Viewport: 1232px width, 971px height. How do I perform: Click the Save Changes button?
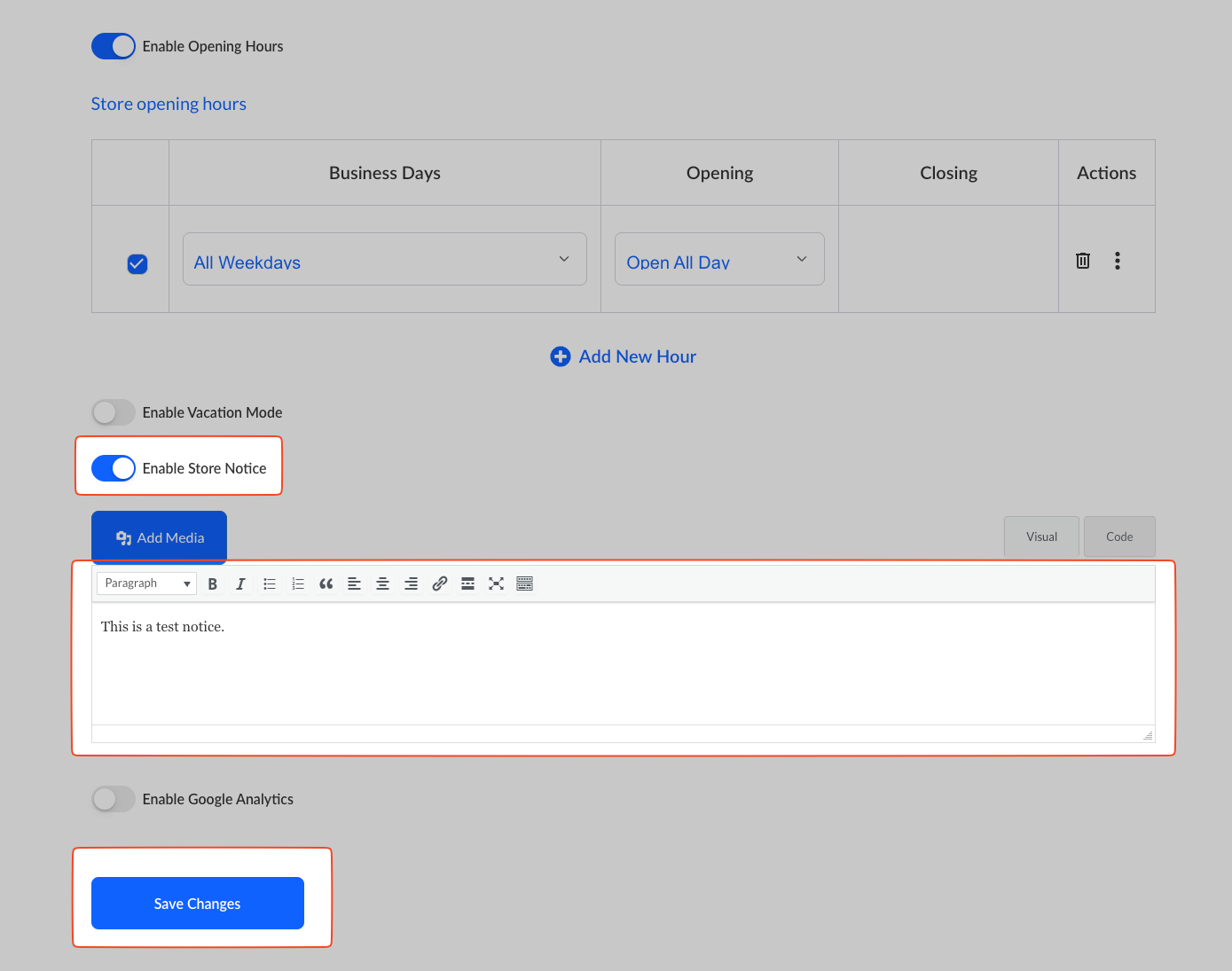pyautogui.click(x=198, y=904)
